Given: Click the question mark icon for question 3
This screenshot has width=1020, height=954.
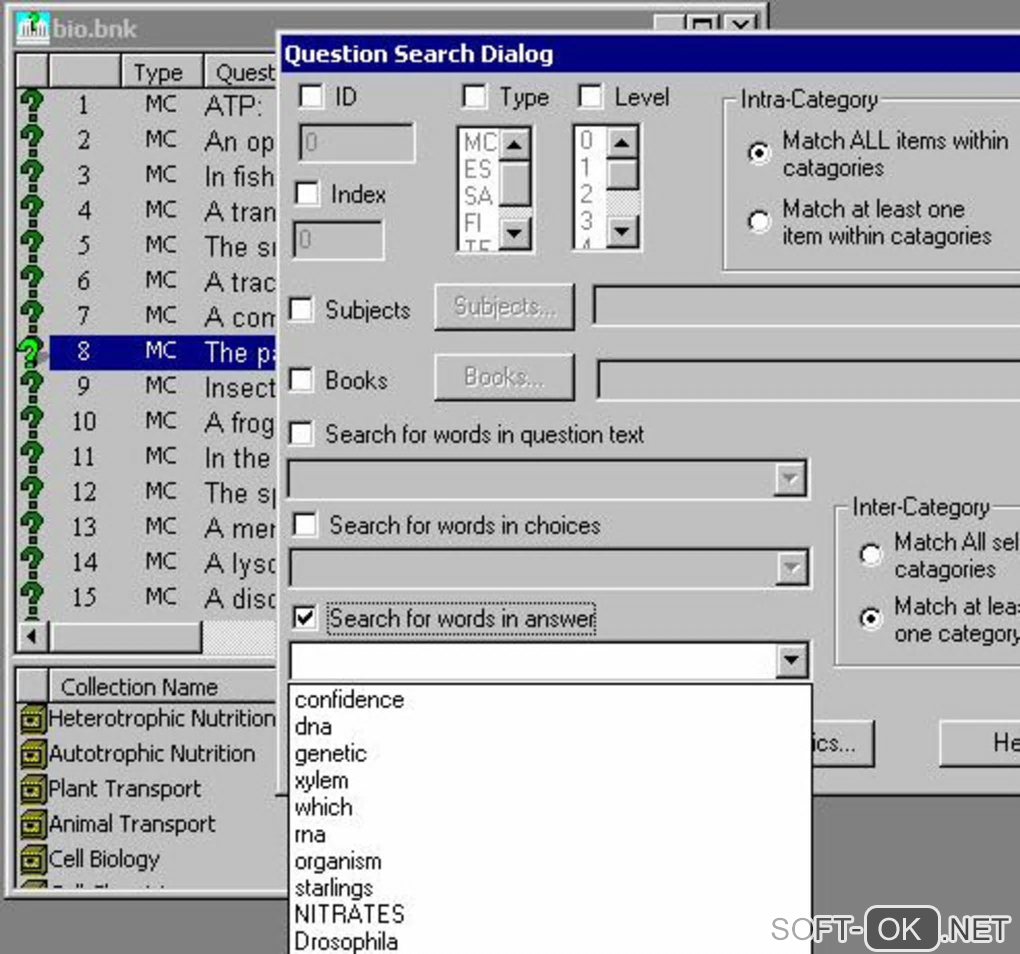Looking at the screenshot, I should point(32,174).
